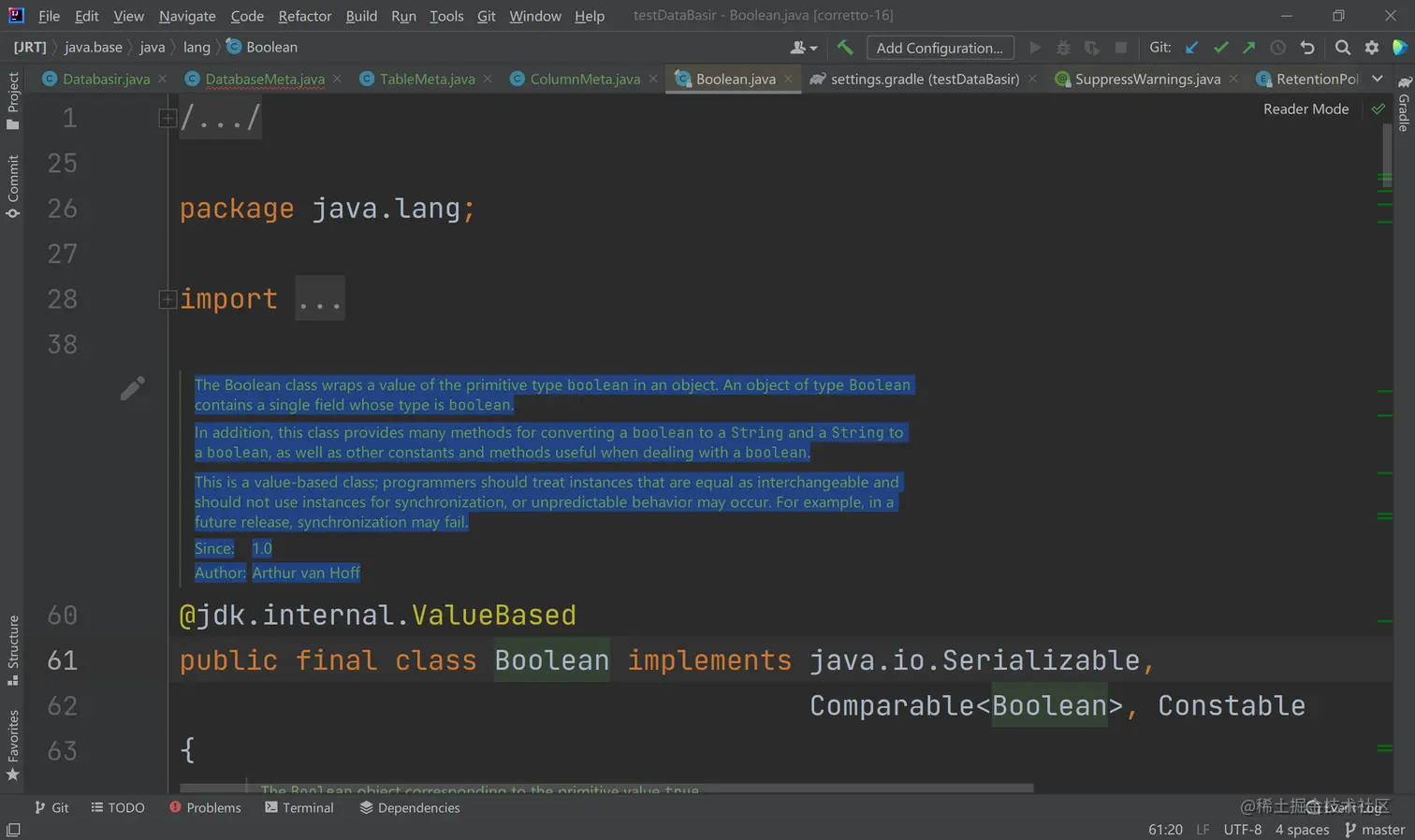Click the Debug bug icon
1415x840 pixels.
tap(1063, 48)
